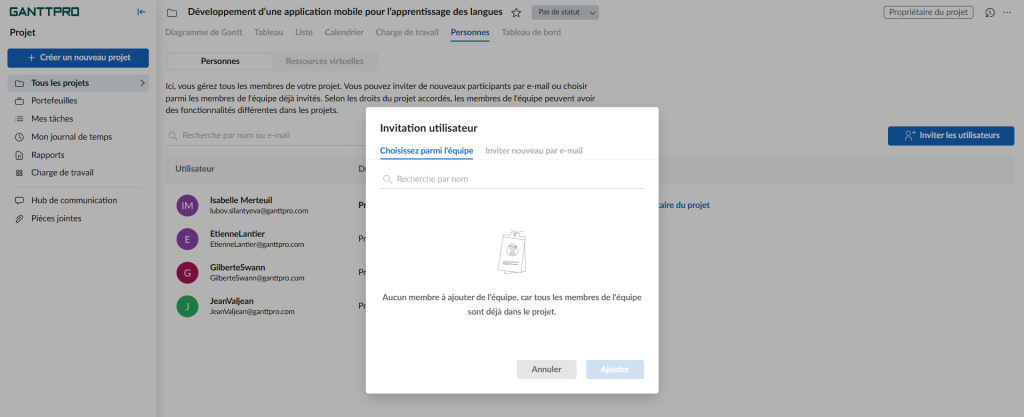Image resolution: width=1024 pixels, height=417 pixels.
Task: Click the search magnifier in the dialog
Action: (x=387, y=179)
